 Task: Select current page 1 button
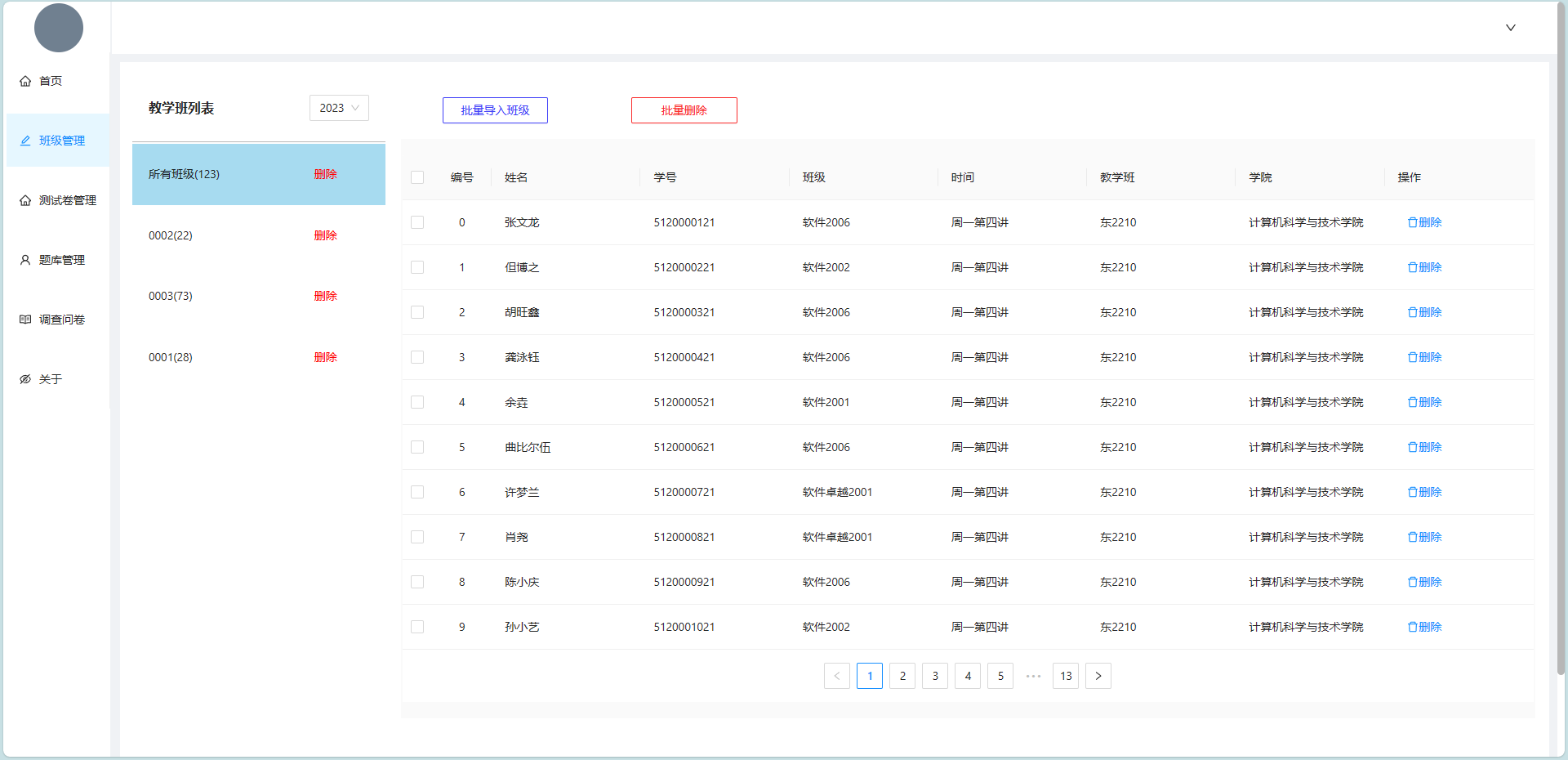tap(870, 676)
